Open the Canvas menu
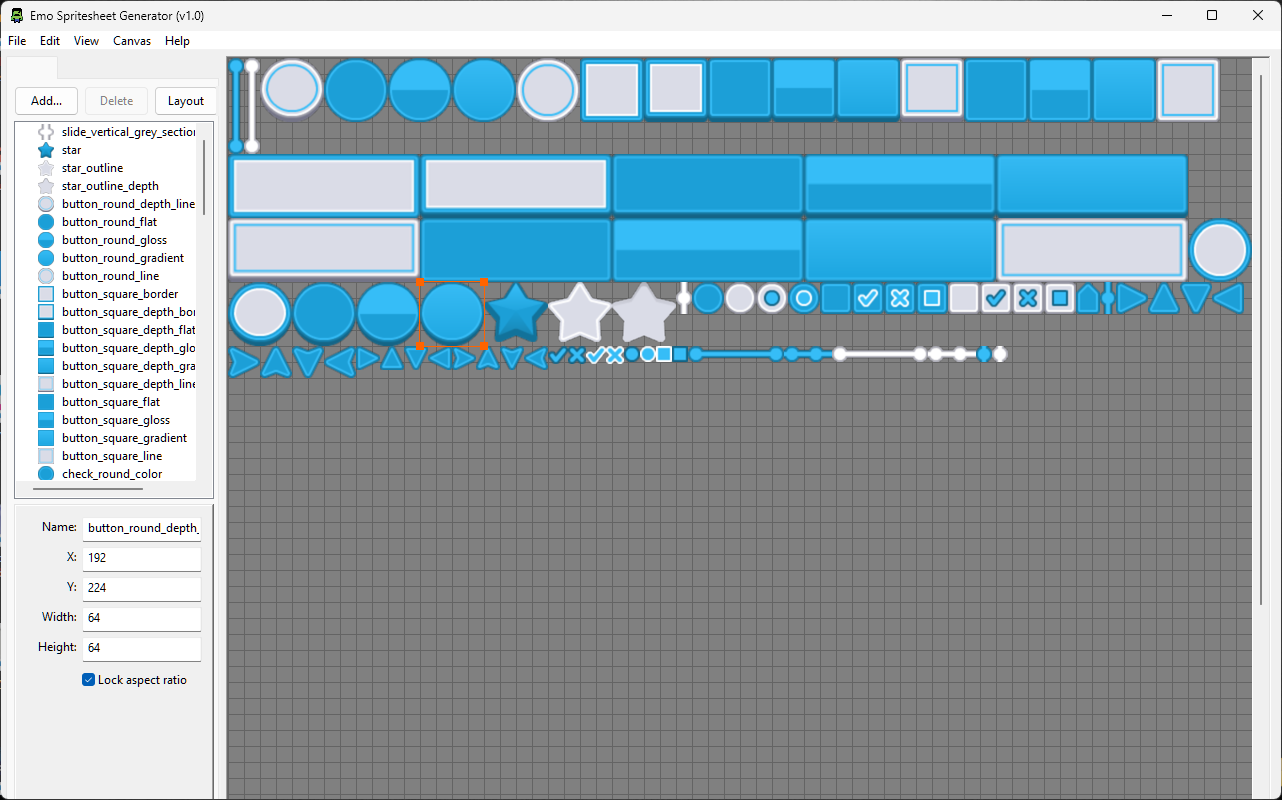The width and height of the screenshot is (1282, 800). click(x=132, y=41)
